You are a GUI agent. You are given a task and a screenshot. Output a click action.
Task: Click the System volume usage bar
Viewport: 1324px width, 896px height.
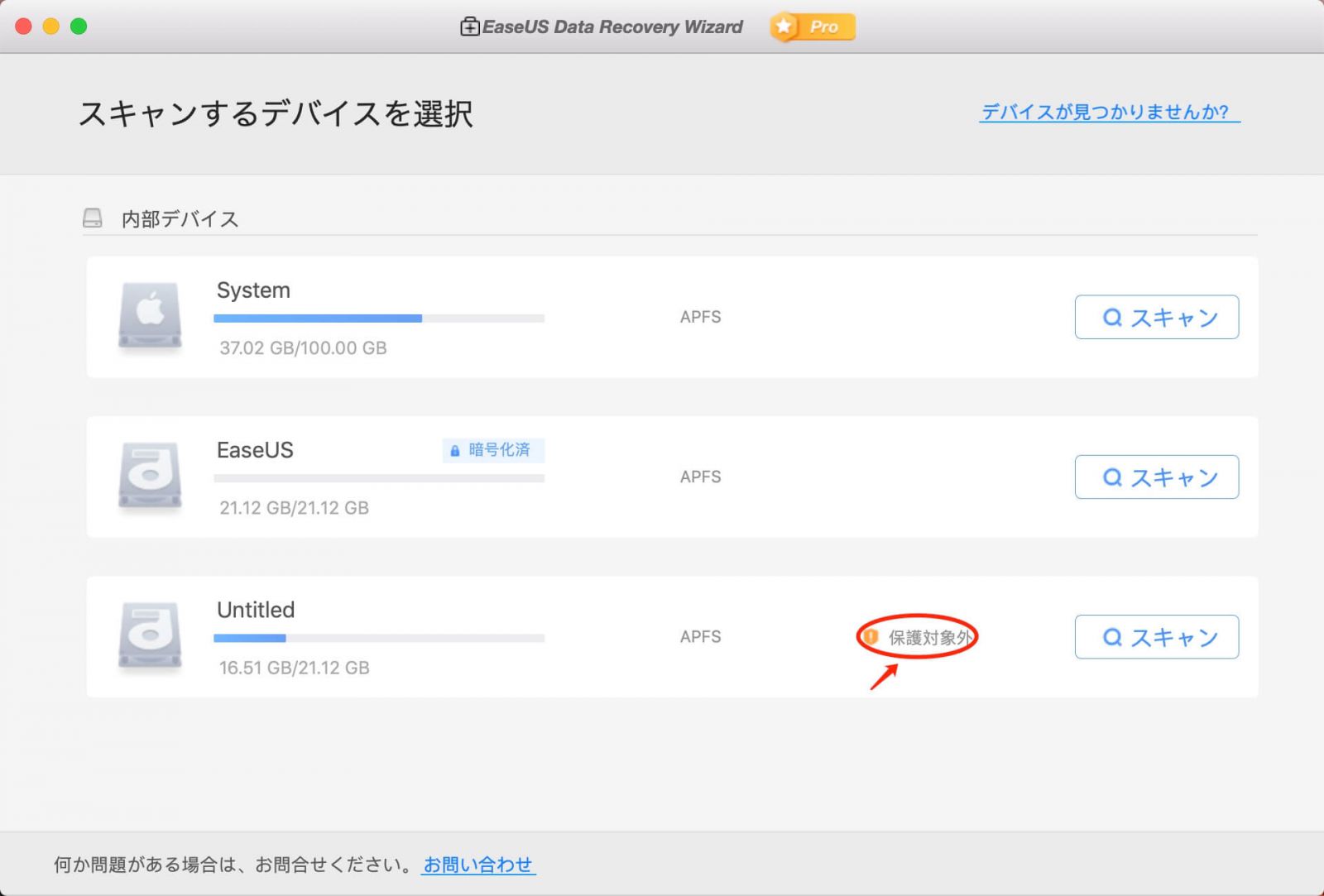(x=379, y=318)
